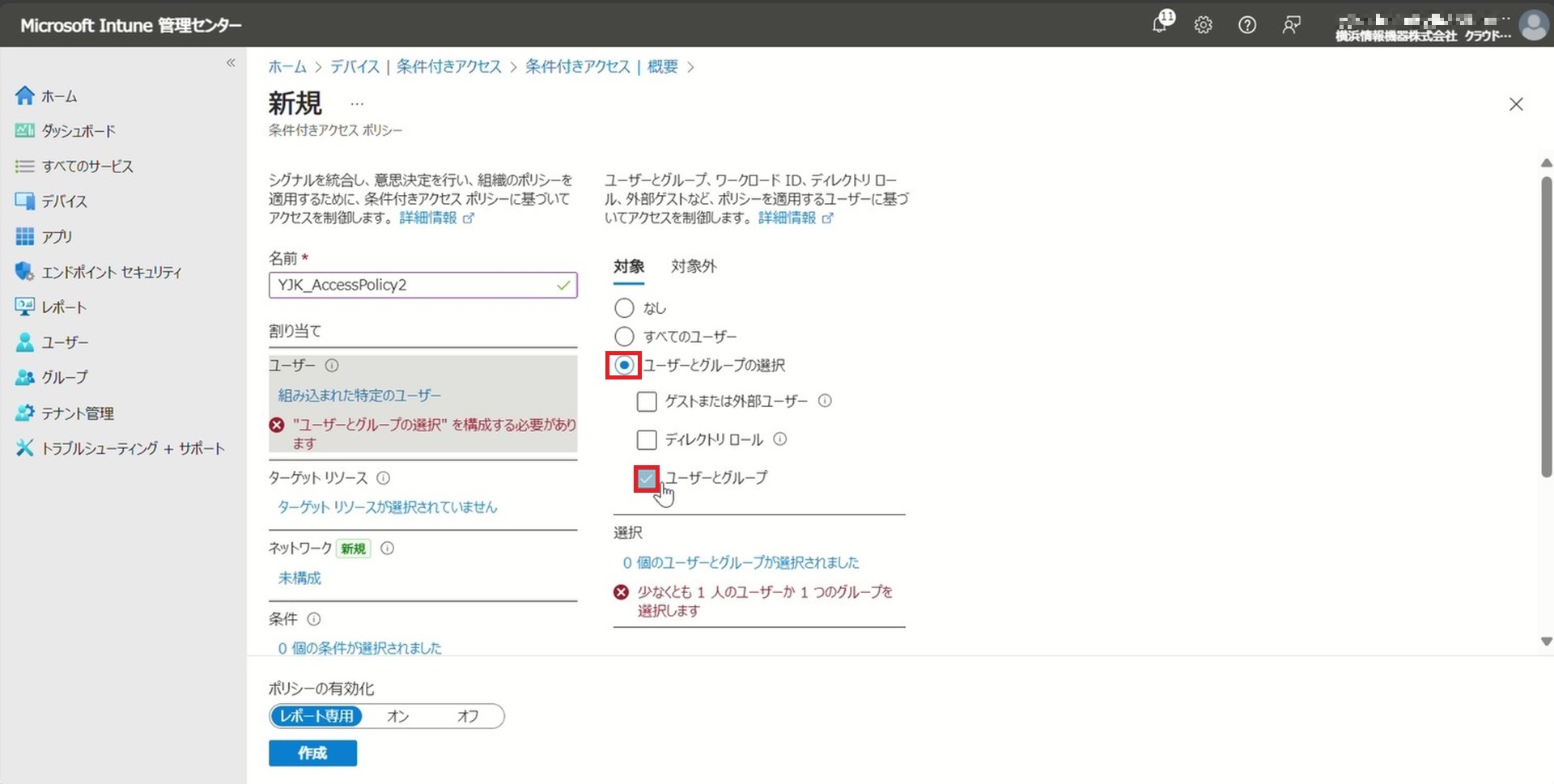Switch to the 対象外 tab
The width and height of the screenshot is (1554, 784).
click(694, 266)
